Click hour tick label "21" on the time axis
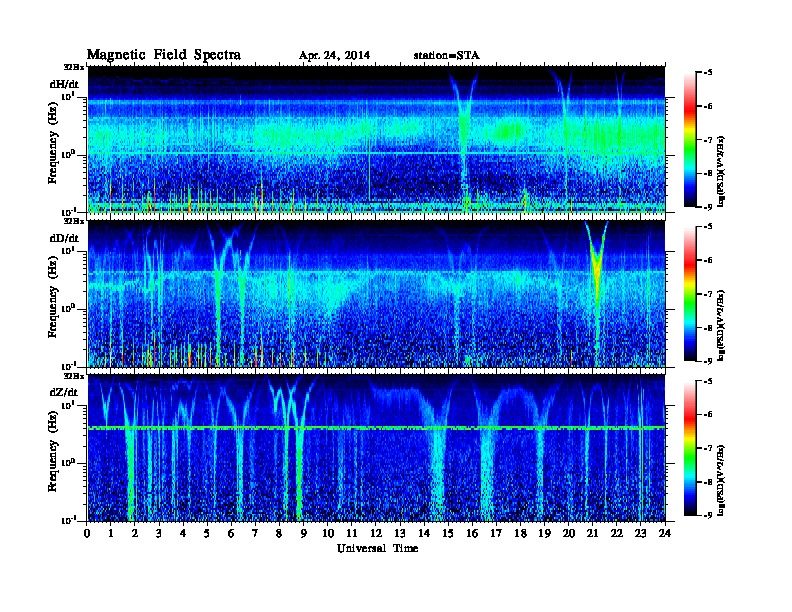The width and height of the screenshot is (792, 612). click(x=592, y=534)
